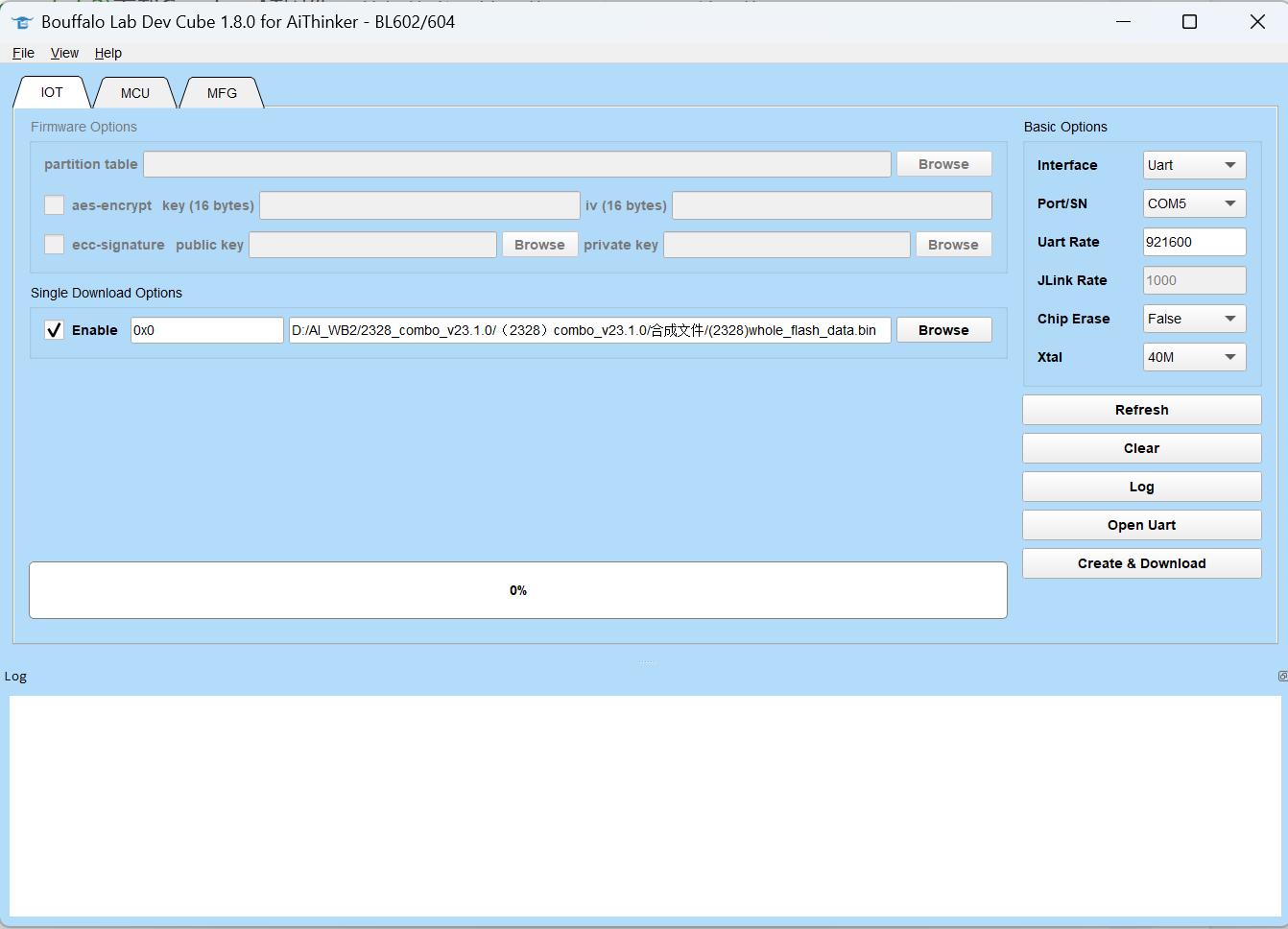Close the Dev Cube window

click(1257, 21)
